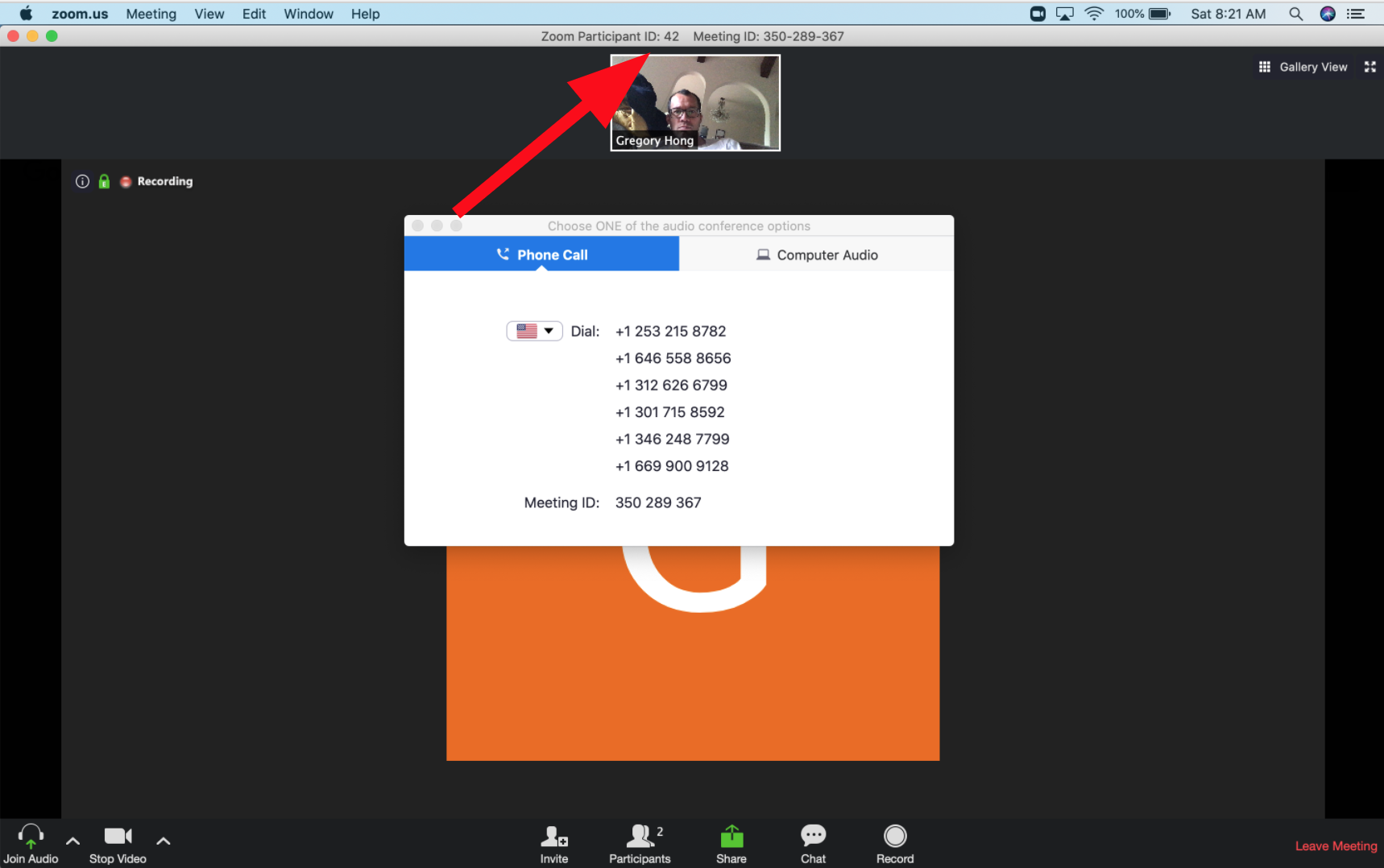Open the zoom.us menu

tap(80, 14)
